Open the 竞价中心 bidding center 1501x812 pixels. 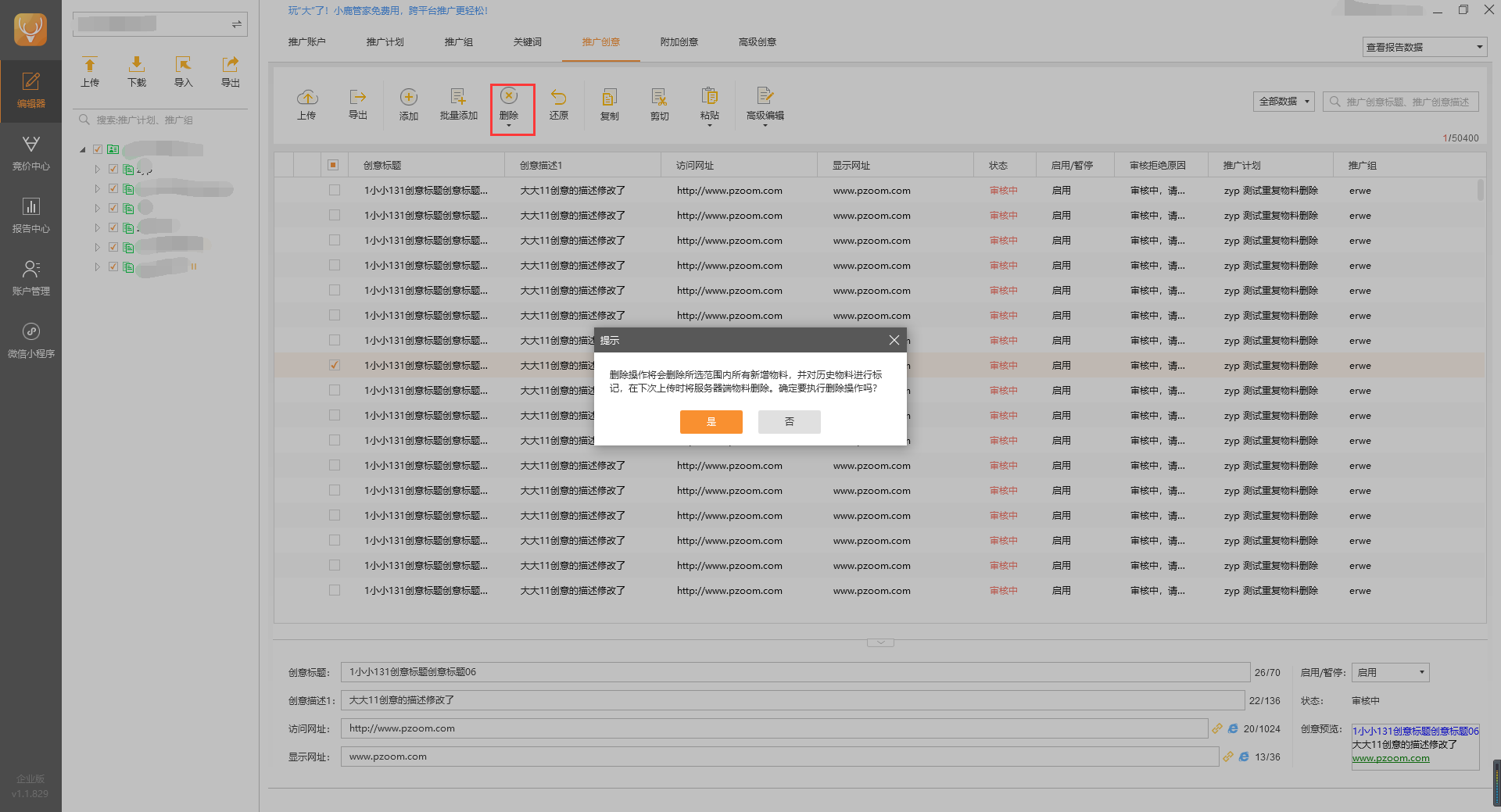(x=30, y=153)
